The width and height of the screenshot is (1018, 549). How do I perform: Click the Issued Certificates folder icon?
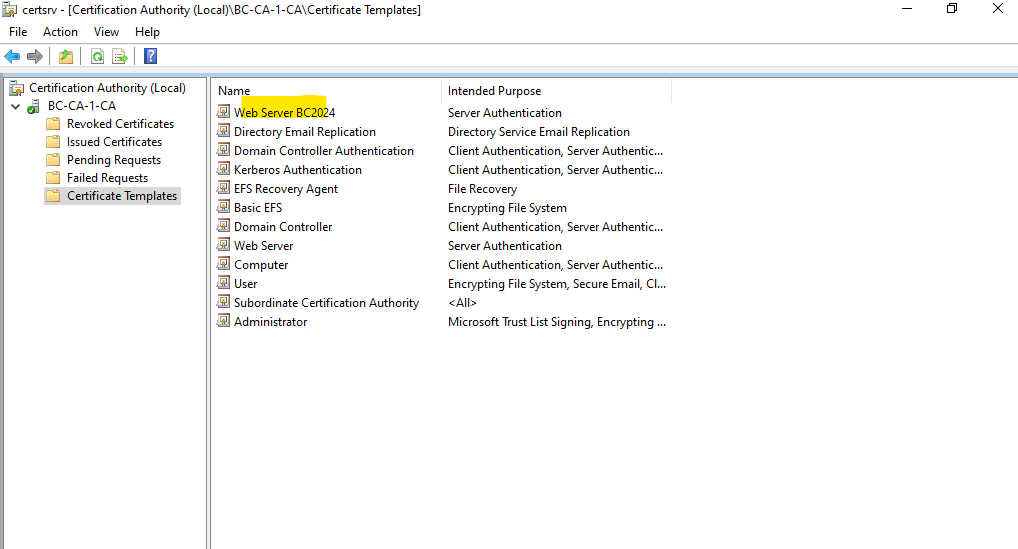tap(54, 142)
